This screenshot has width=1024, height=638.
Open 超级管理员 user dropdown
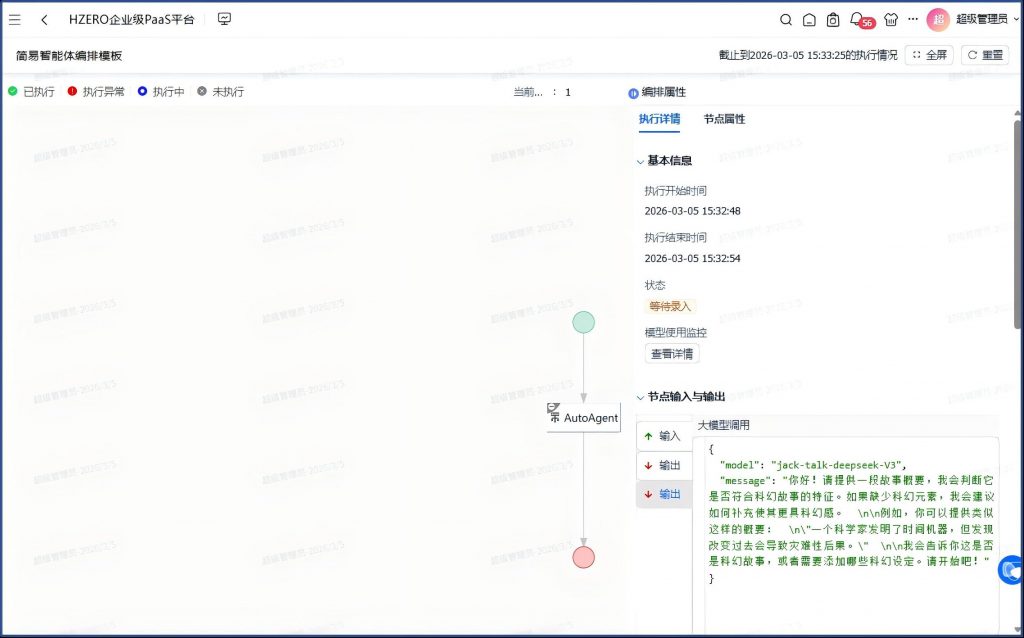click(x=980, y=19)
